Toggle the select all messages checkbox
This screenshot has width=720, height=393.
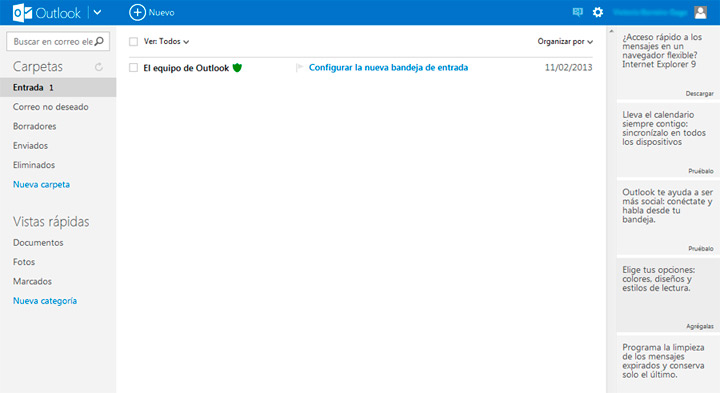[x=134, y=42]
